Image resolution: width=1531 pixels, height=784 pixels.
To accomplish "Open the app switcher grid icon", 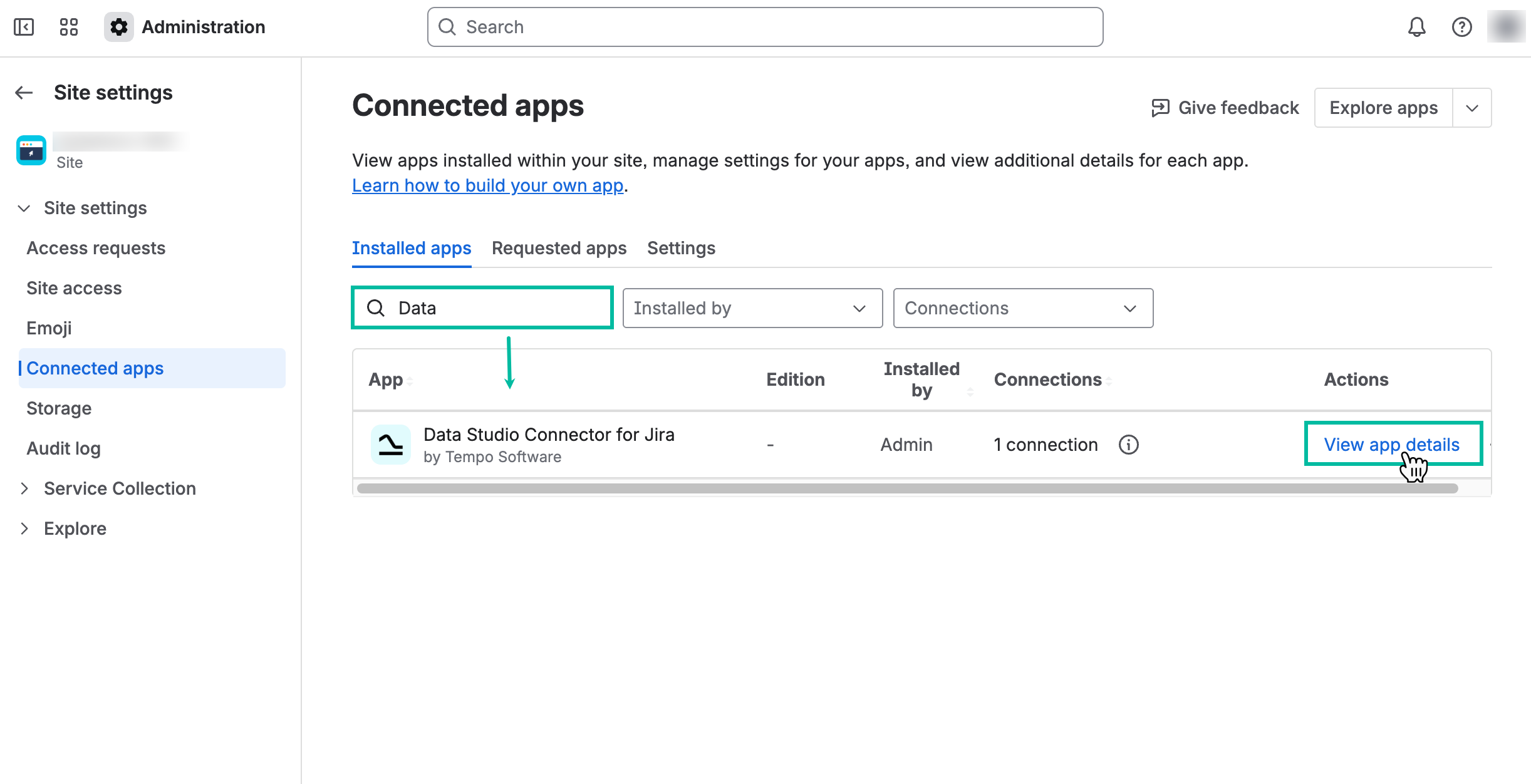I will (x=69, y=27).
